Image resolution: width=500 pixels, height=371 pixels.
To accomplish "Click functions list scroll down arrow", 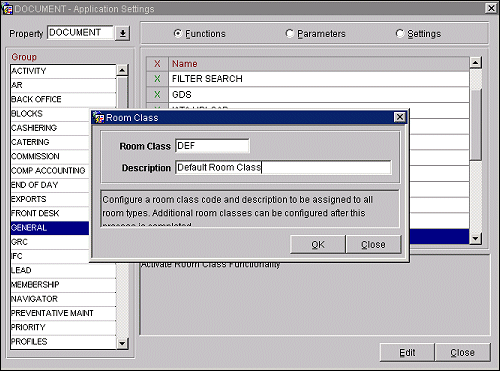I will click(x=475, y=238).
